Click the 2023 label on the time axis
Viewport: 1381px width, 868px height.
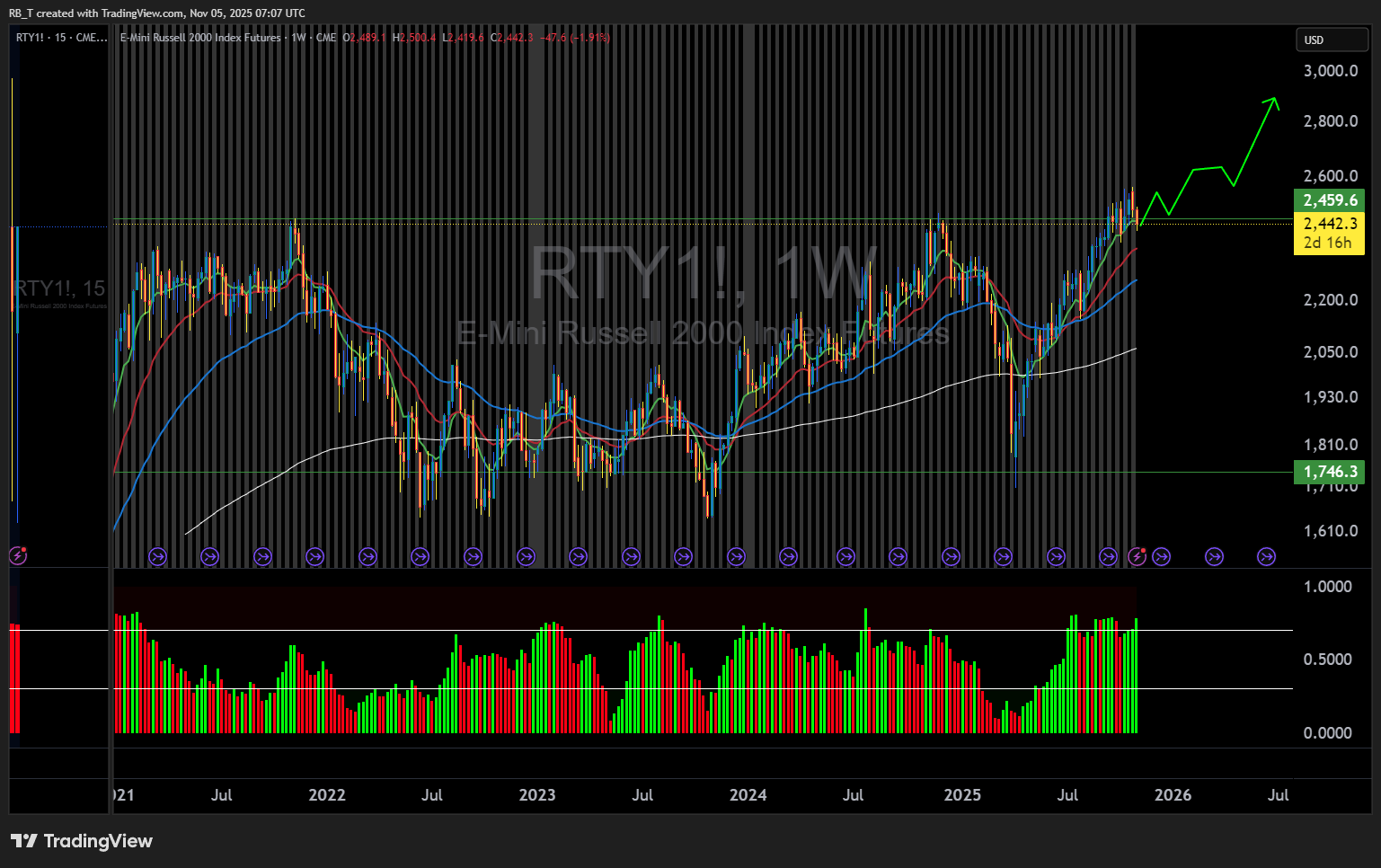(537, 795)
